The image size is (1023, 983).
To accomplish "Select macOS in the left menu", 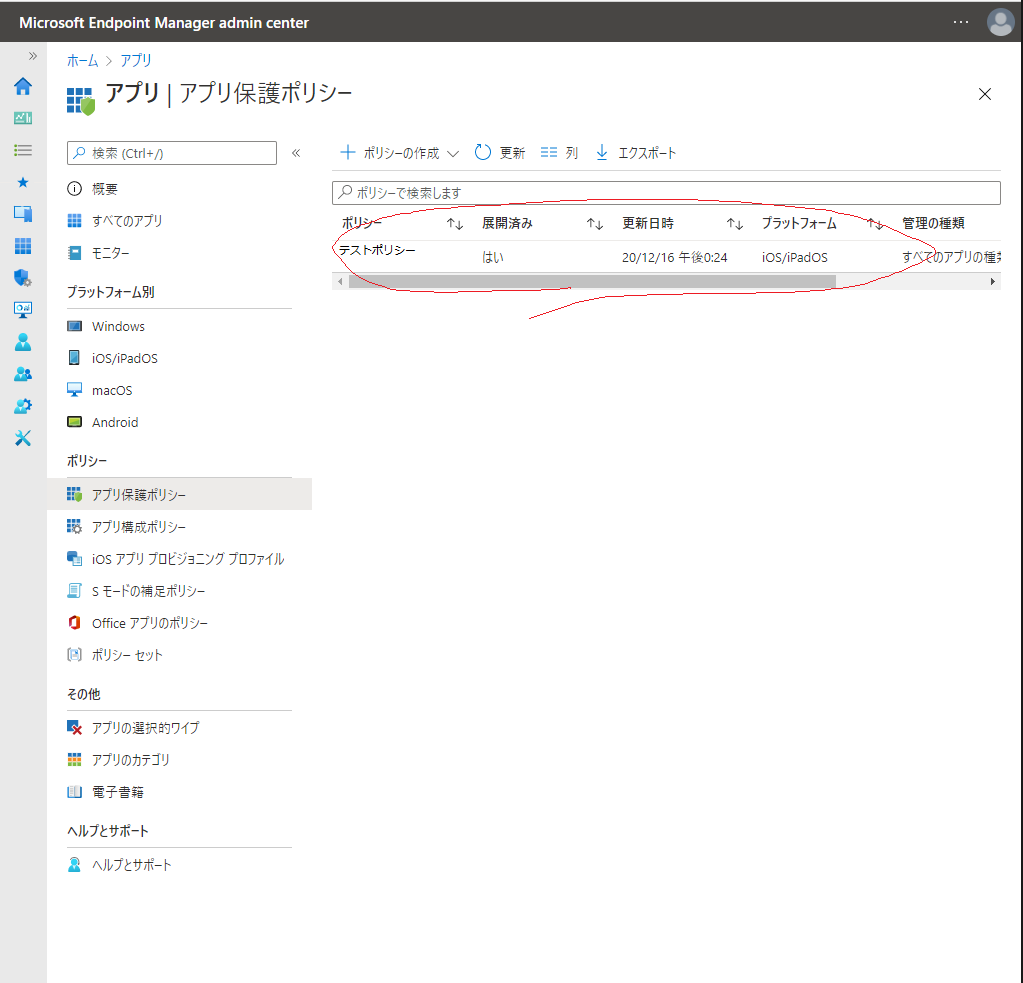I will (x=100, y=390).
